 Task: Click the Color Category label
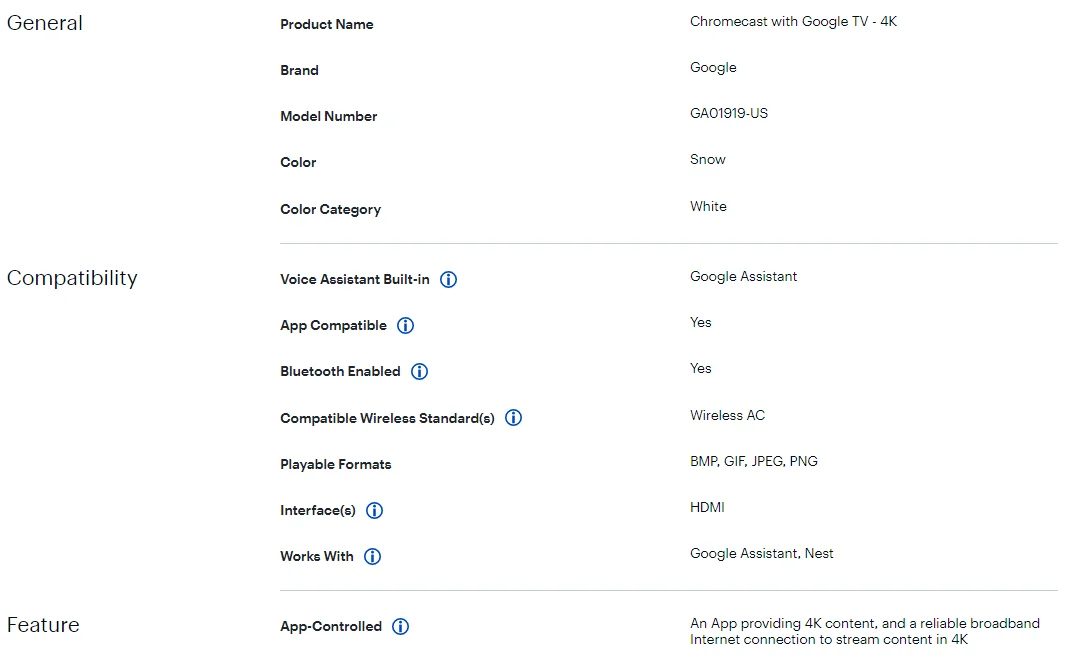(331, 209)
